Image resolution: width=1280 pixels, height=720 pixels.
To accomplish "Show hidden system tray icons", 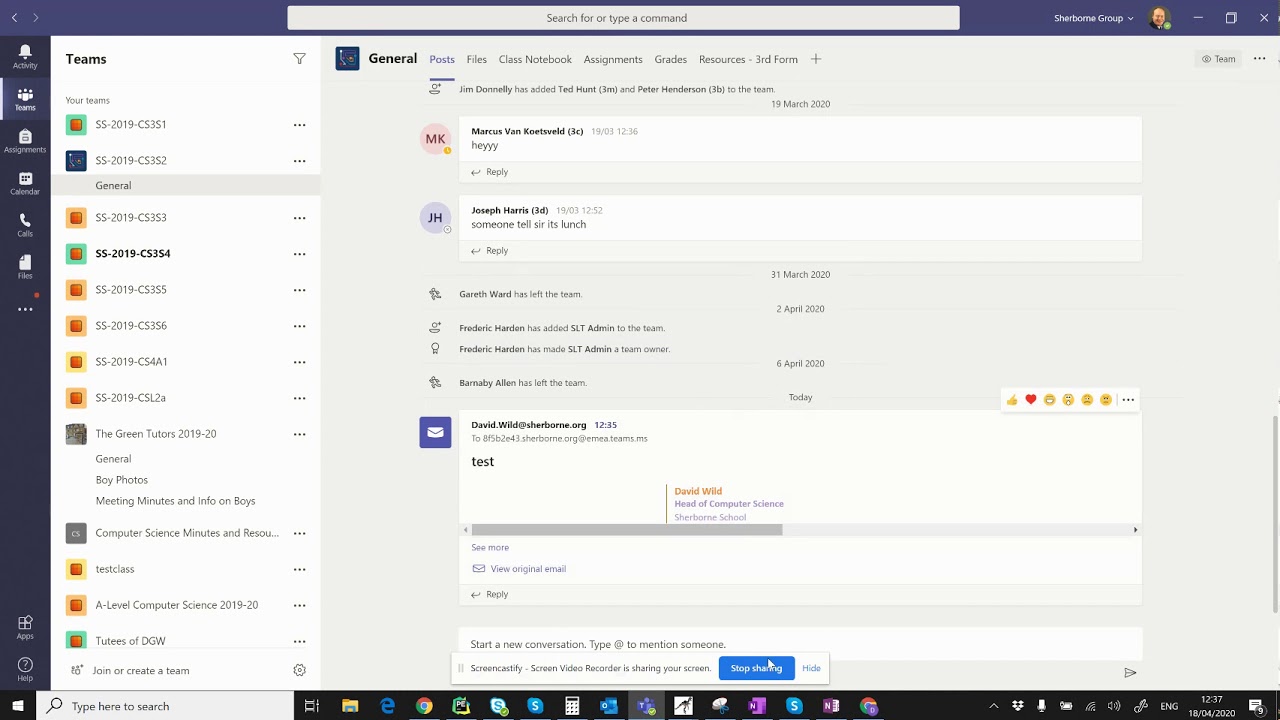I will click(x=993, y=706).
